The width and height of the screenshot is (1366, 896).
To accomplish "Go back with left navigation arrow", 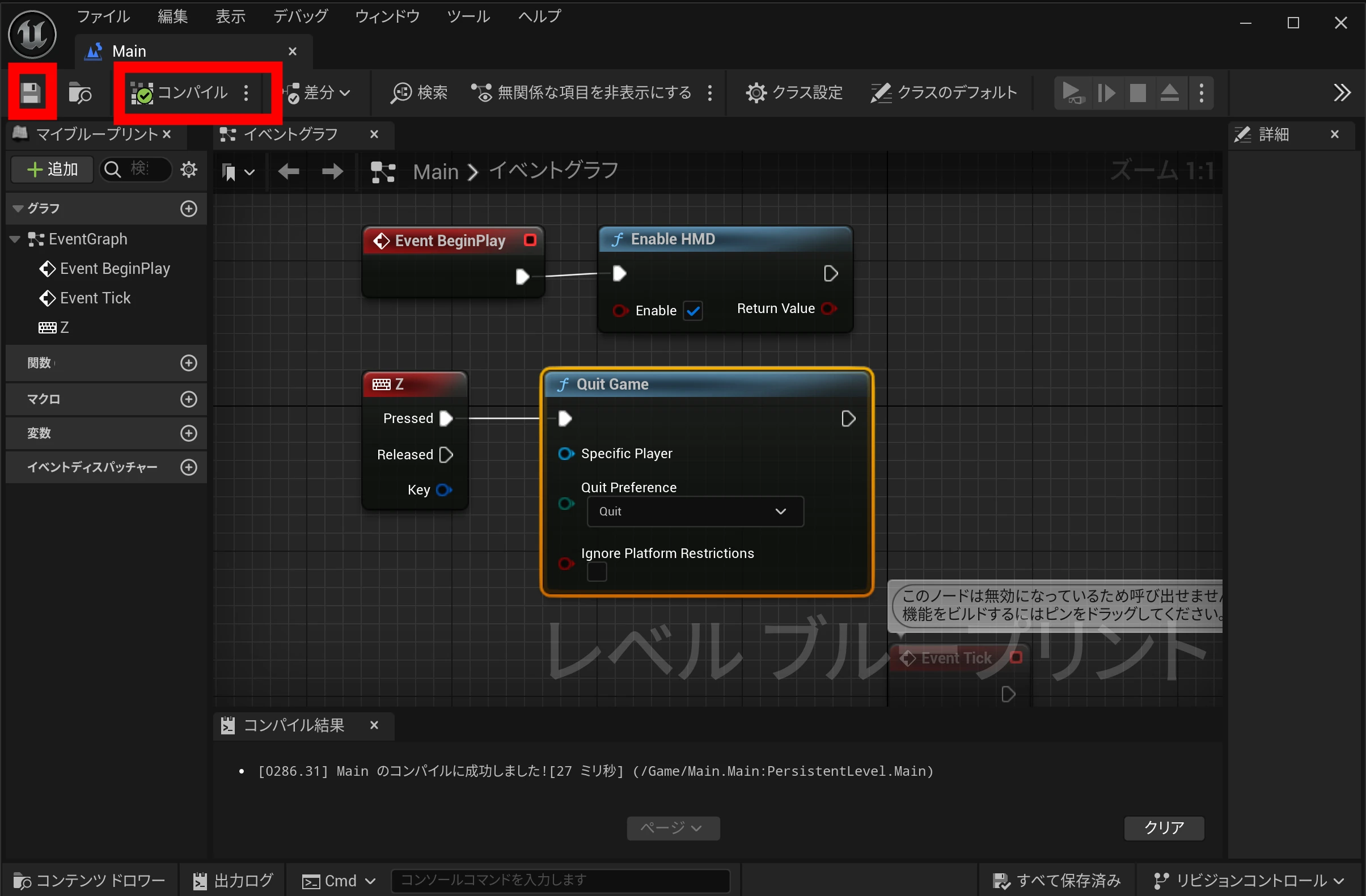I will [289, 171].
